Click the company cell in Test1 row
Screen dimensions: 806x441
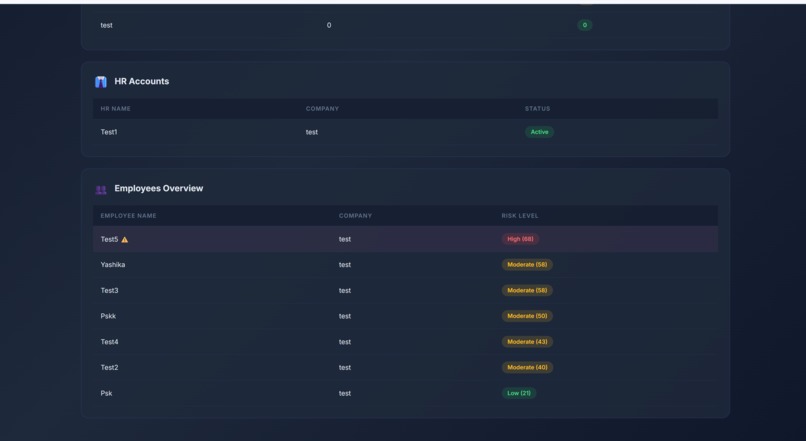312,132
